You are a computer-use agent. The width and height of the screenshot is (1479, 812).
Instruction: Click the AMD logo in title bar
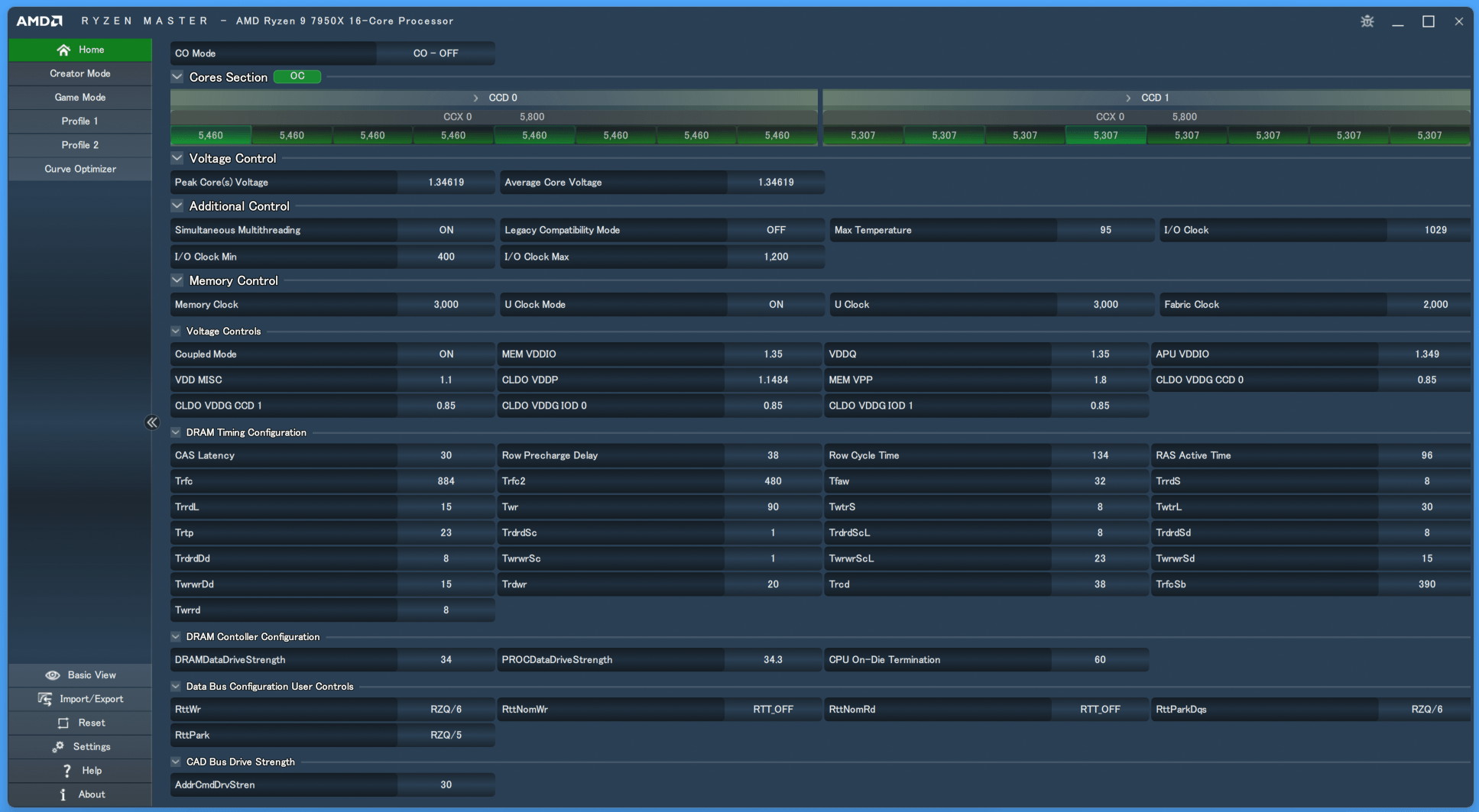[39, 21]
